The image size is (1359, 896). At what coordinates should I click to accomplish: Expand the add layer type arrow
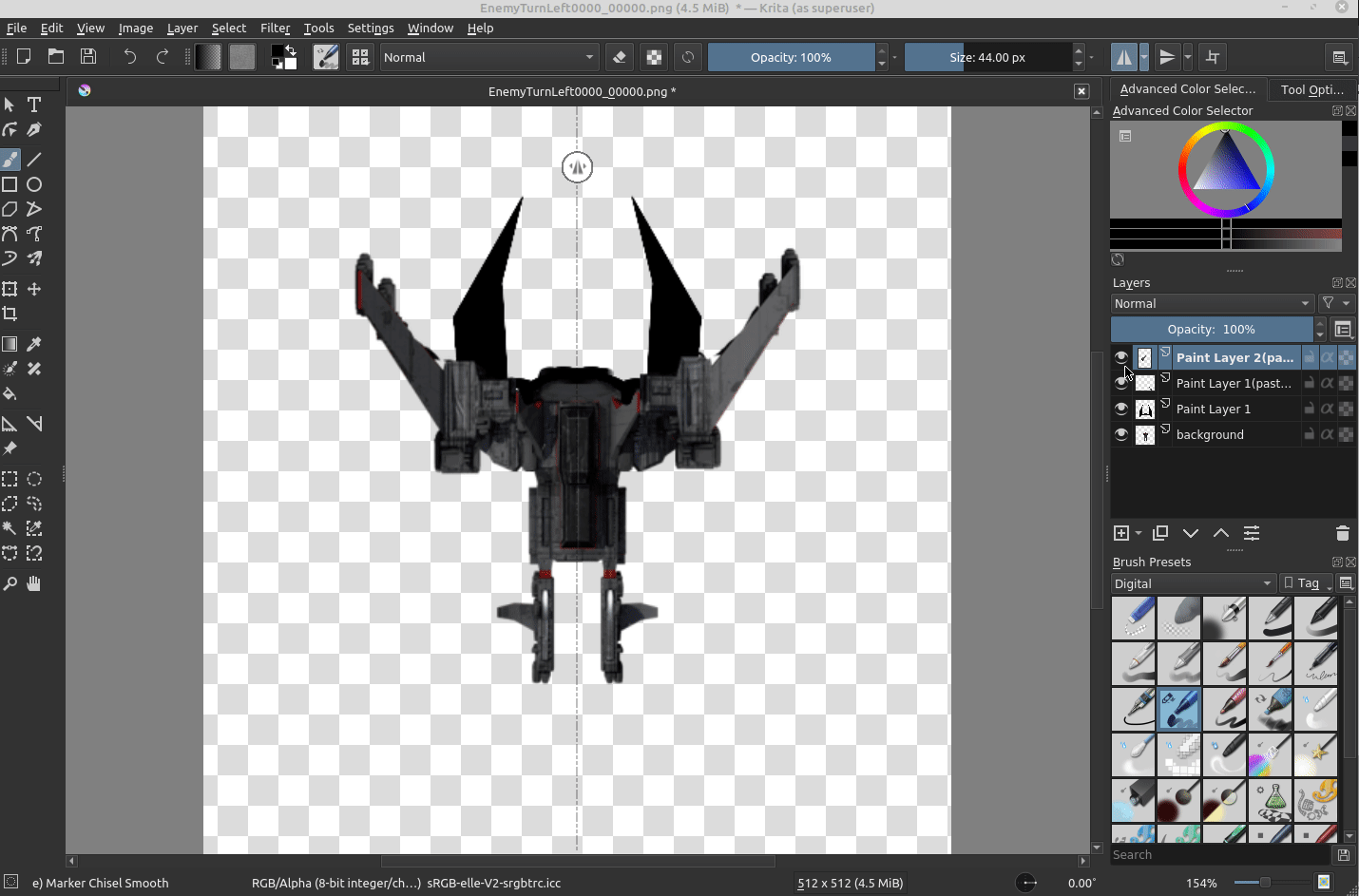pyautogui.click(x=1139, y=533)
